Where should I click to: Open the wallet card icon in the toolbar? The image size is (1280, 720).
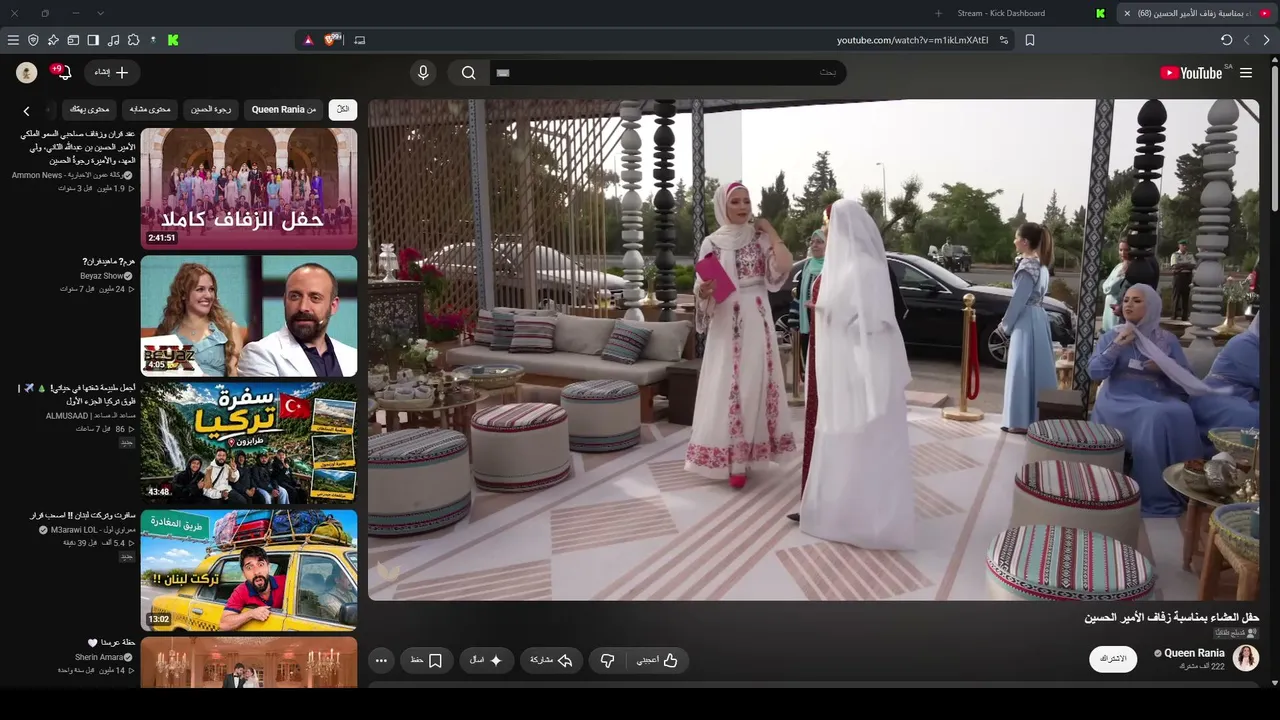(x=73, y=40)
